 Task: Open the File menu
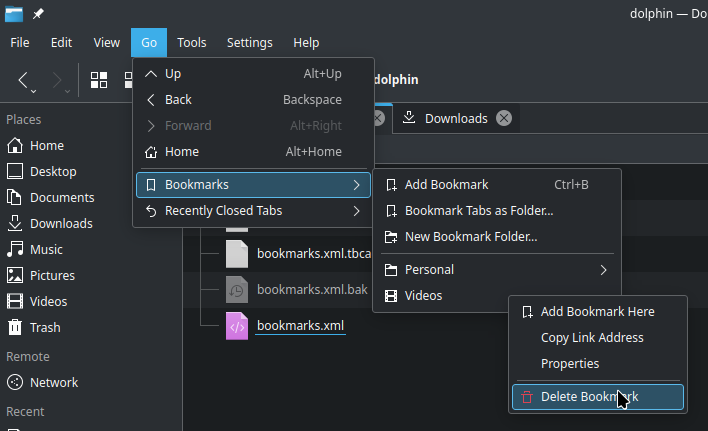[20, 42]
